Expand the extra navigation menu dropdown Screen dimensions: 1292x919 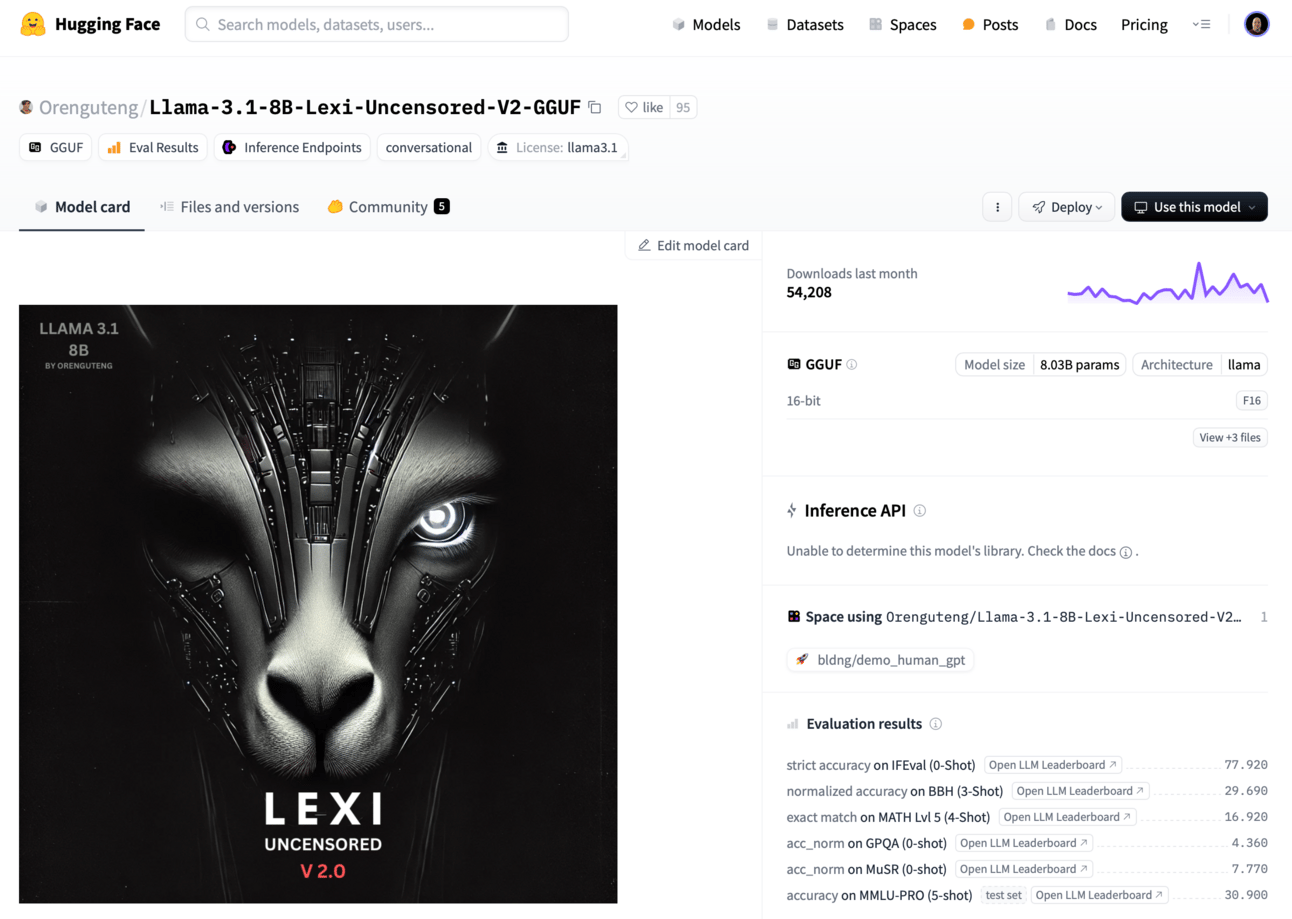tap(1202, 24)
